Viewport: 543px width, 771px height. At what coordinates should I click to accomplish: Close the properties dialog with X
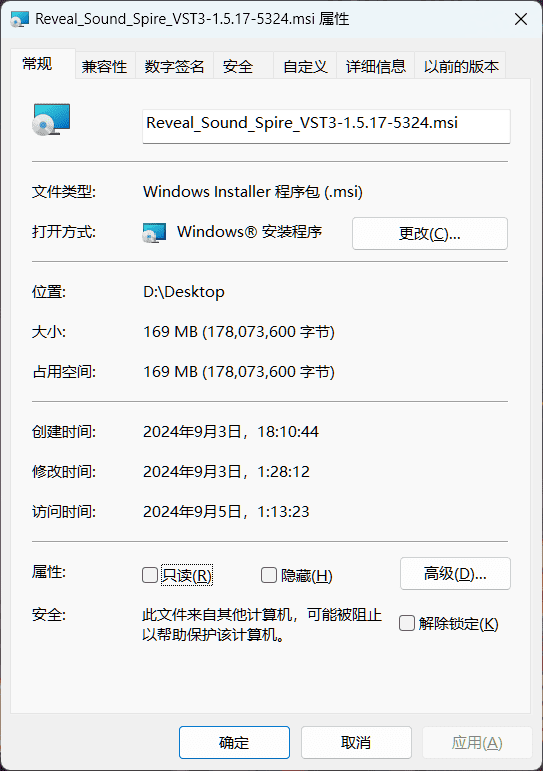(x=520, y=19)
